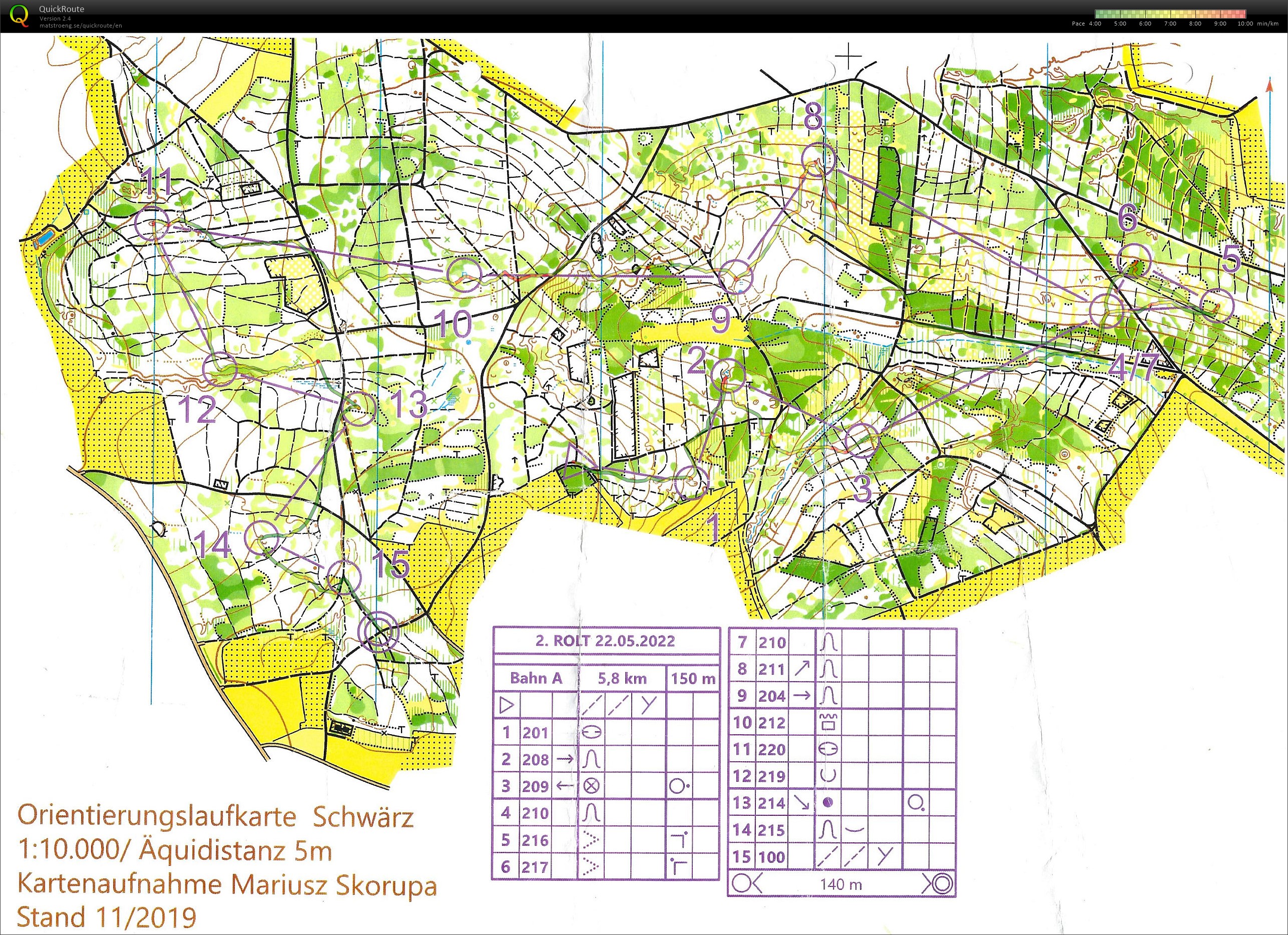Click control circle 3 on the map
This screenshot has height=935, width=1288.
[862, 440]
